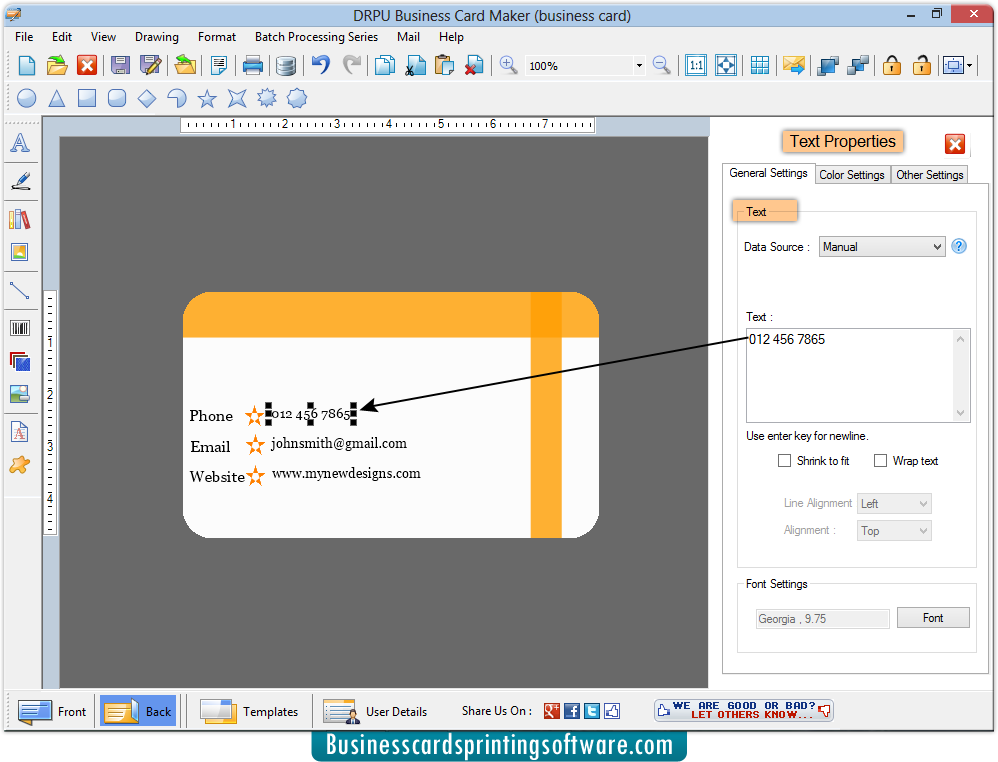Click the Print icon on the toolbar
The width and height of the screenshot is (998, 762).
tap(253, 64)
